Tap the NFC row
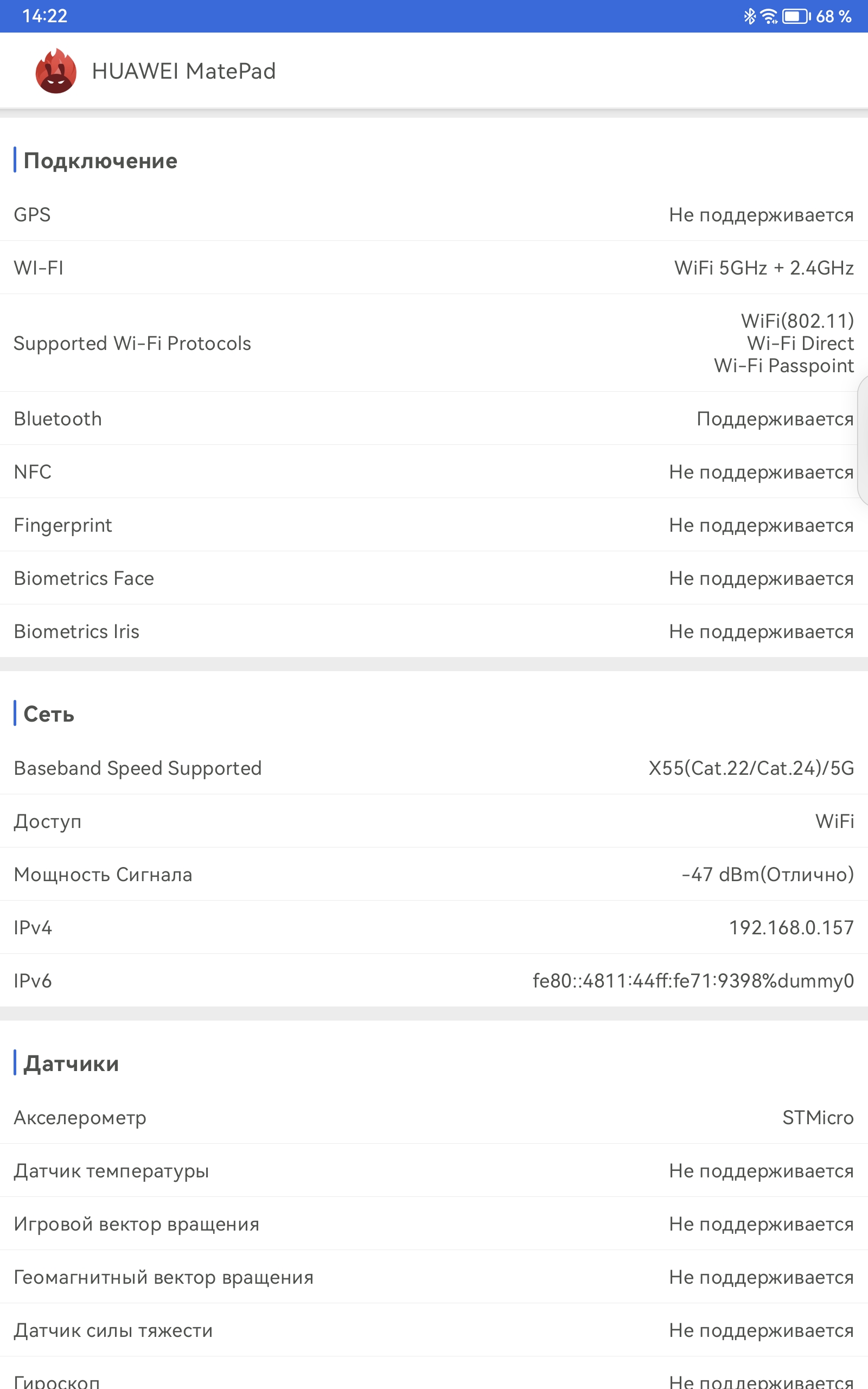Viewport: 868px width, 1389px height. coord(434,471)
